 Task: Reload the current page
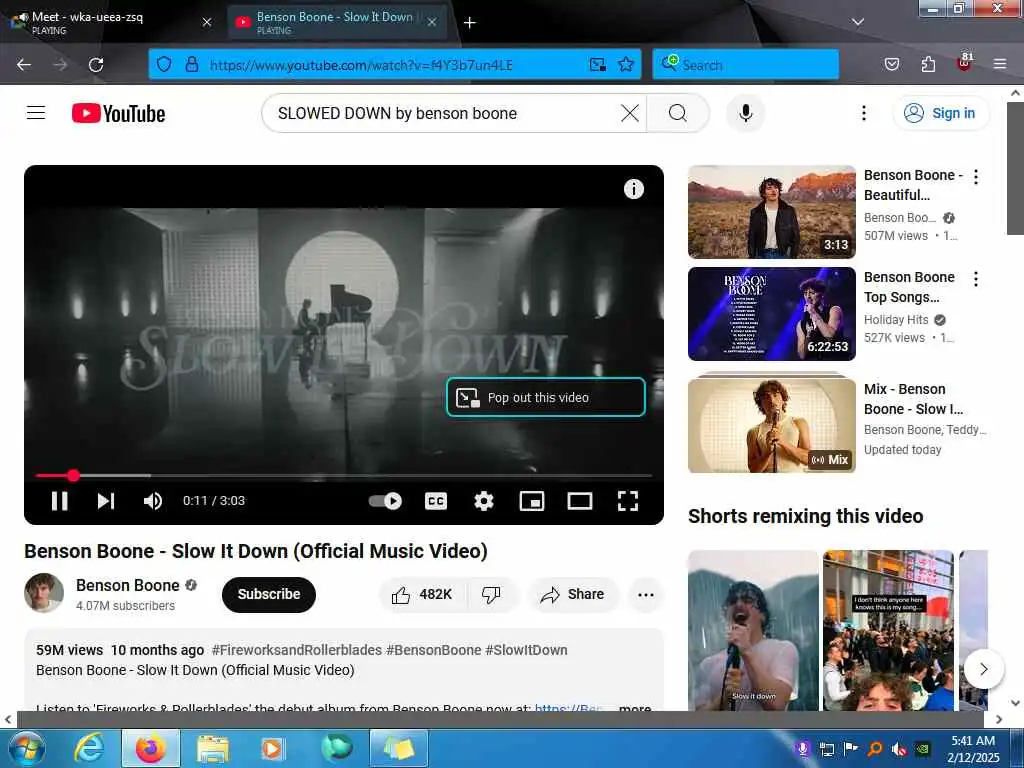pos(96,65)
